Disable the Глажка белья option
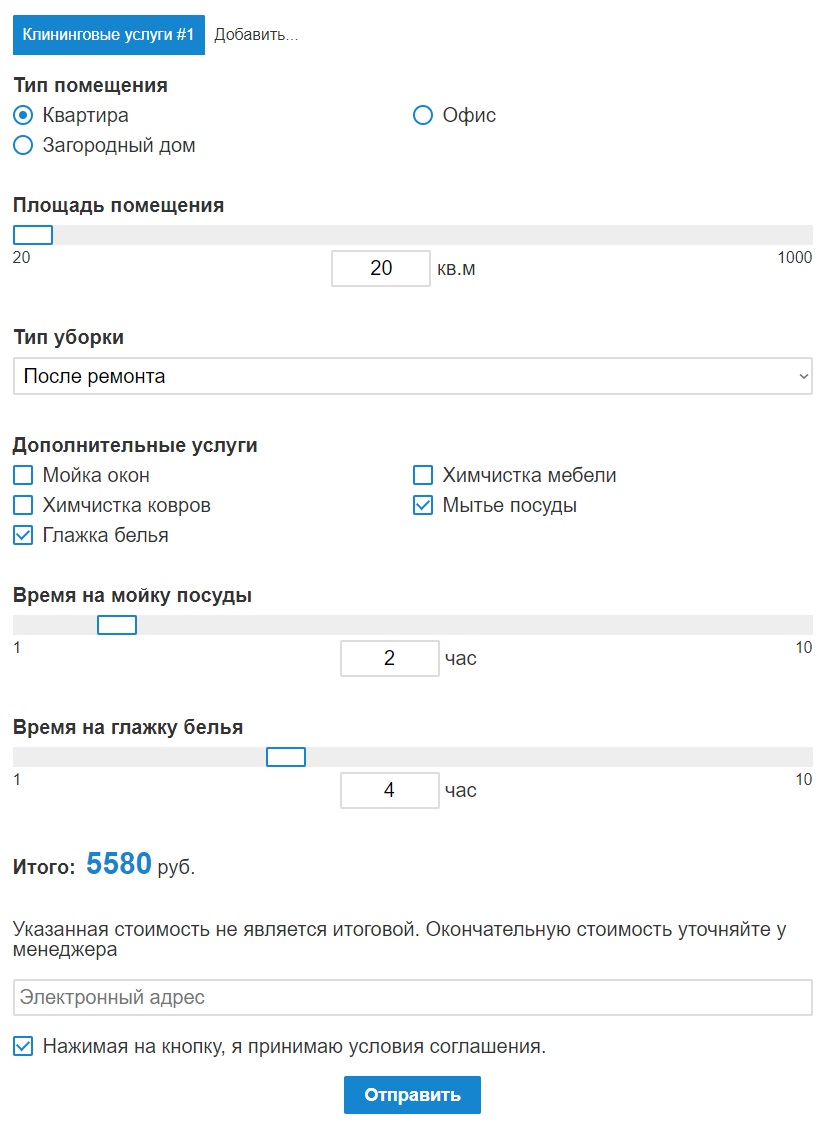Screen dimensions: 825x1125 pyautogui.click(x=22, y=535)
